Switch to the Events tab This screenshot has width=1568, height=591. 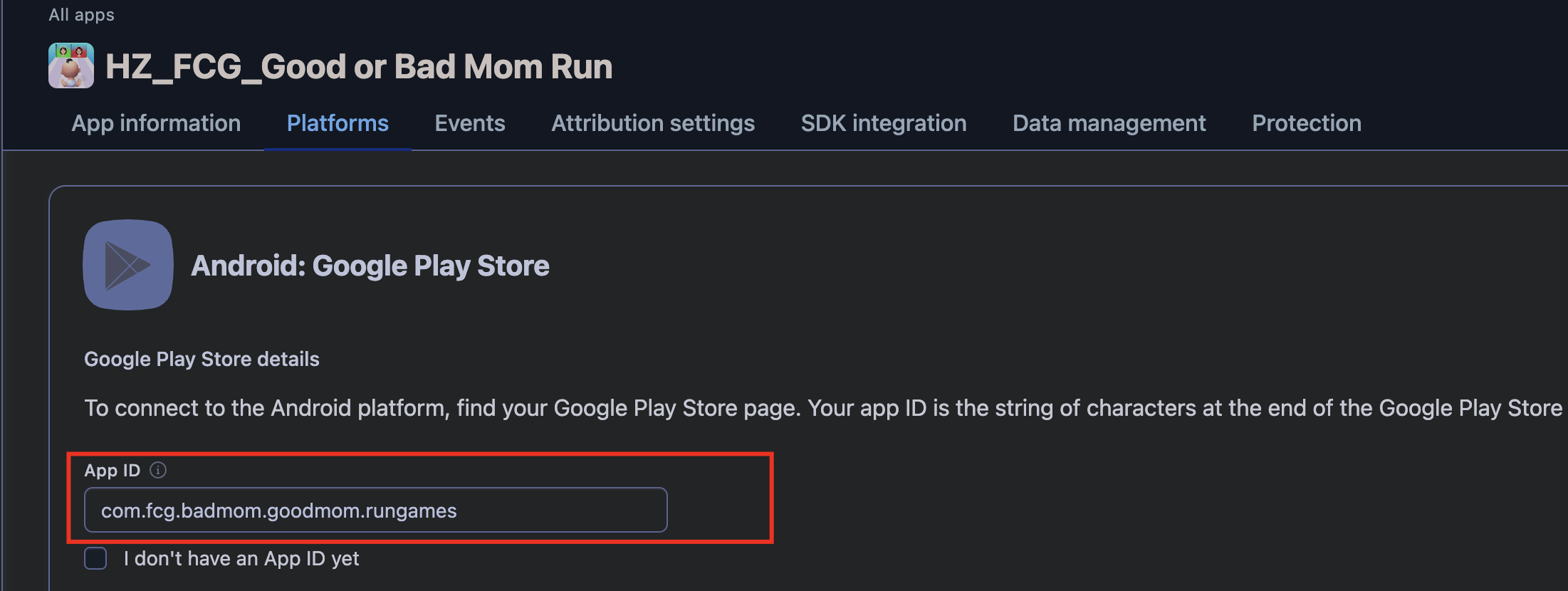(470, 123)
